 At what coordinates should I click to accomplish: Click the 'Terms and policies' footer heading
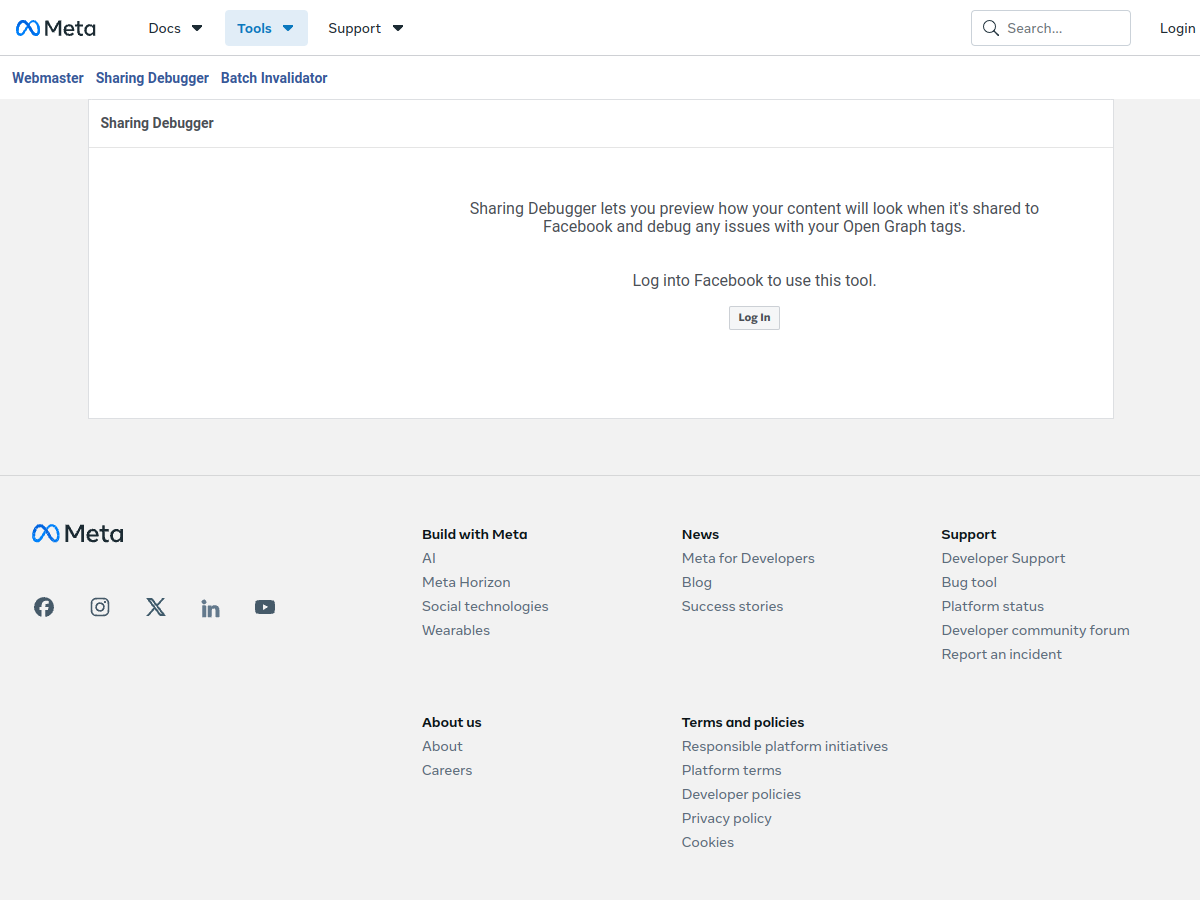[743, 722]
